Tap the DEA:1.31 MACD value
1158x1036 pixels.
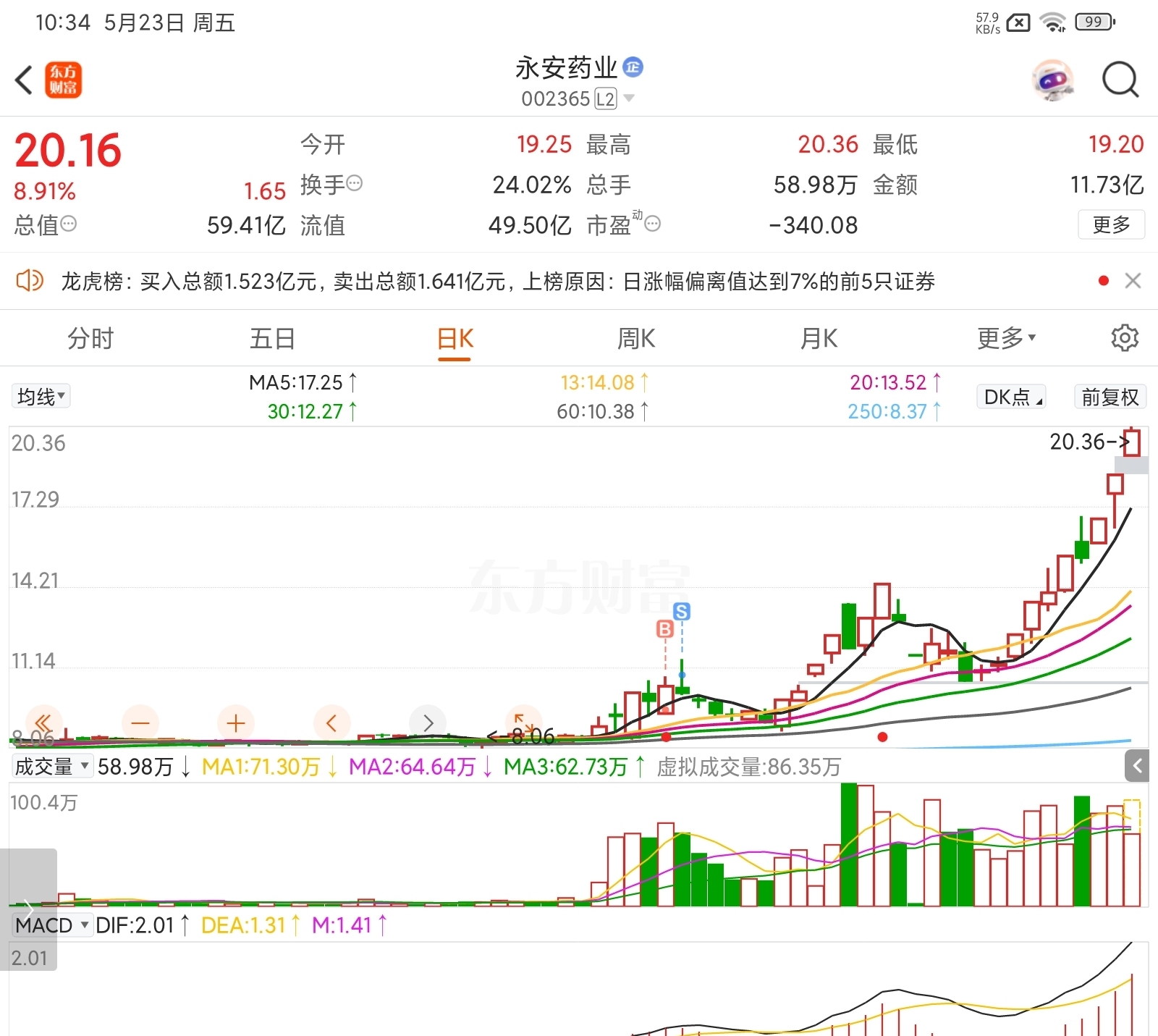(x=250, y=925)
